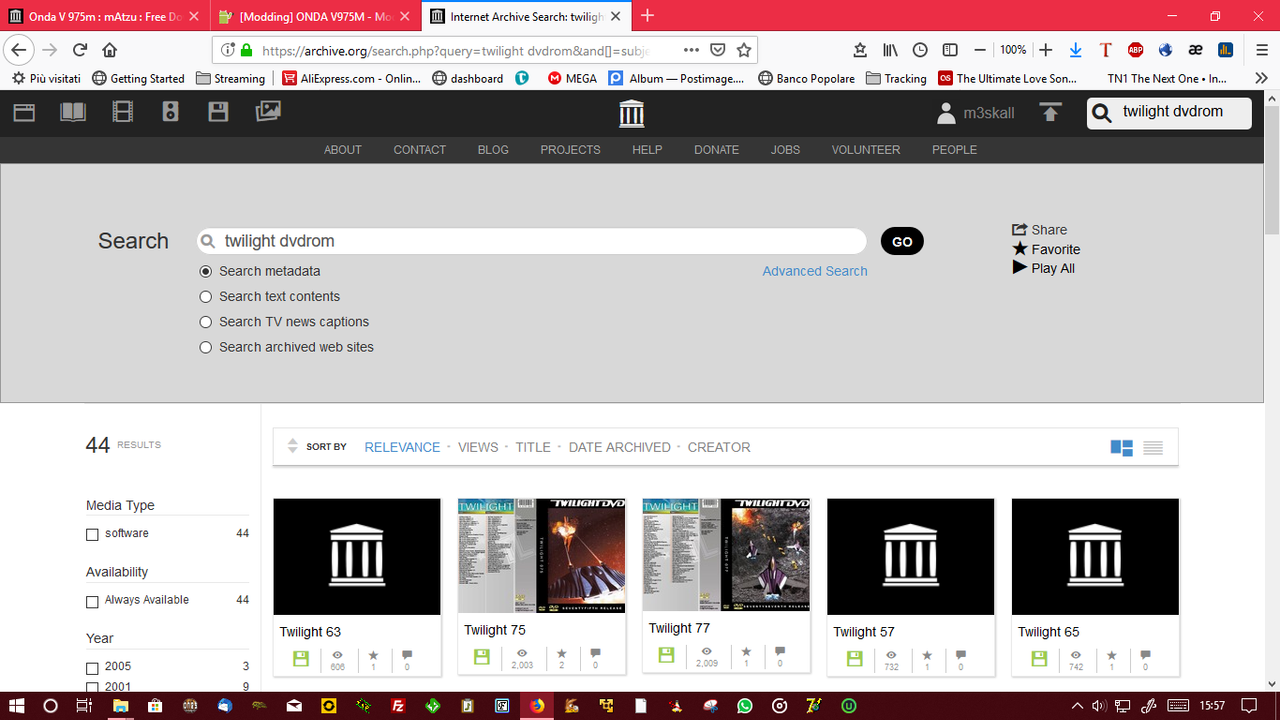Viewport: 1280px width, 720px height.
Task: Open the Web archive icon in Archive navbar
Action: click(x=24, y=112)
